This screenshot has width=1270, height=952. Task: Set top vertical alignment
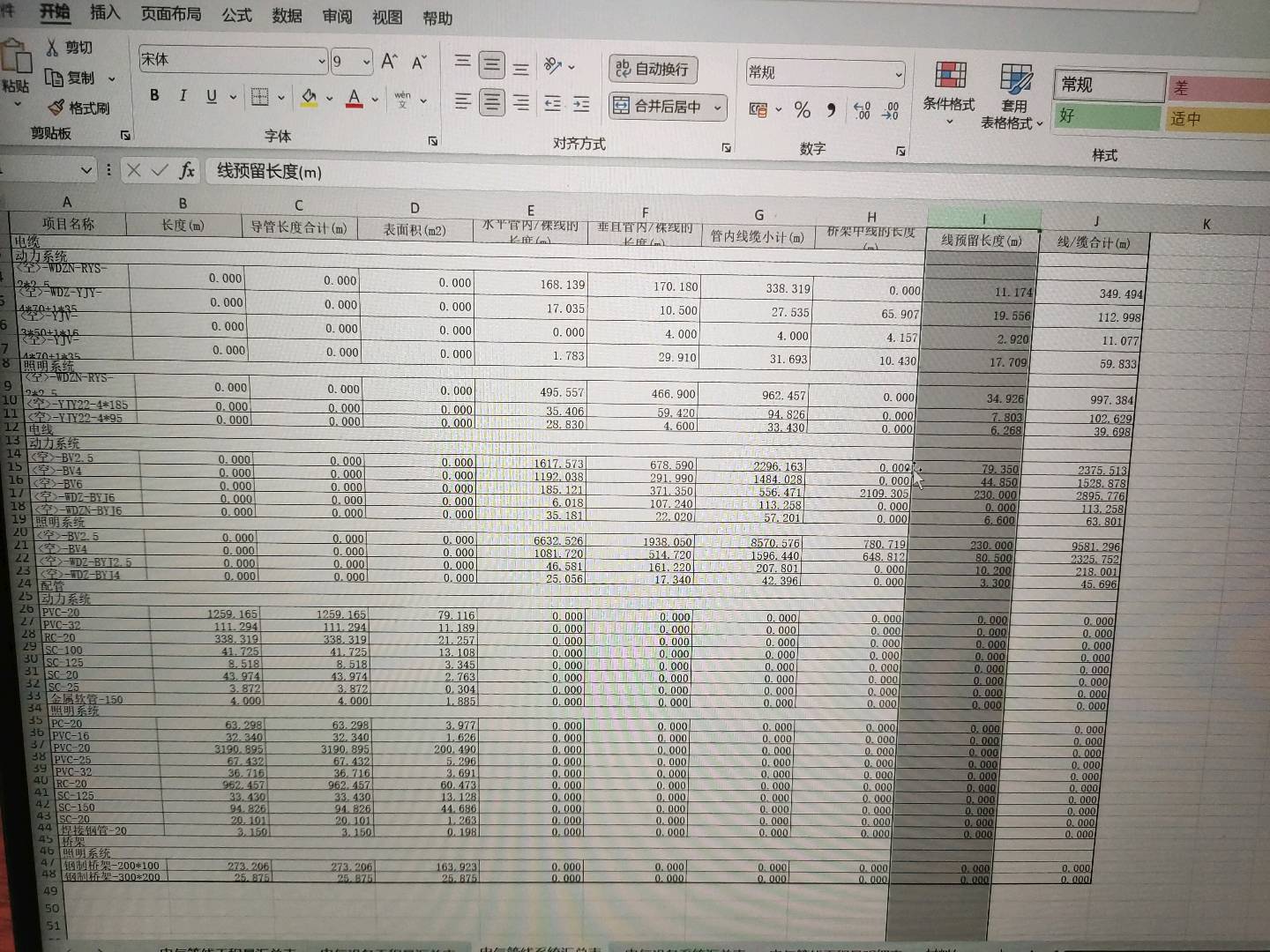[x=462, y=62]
